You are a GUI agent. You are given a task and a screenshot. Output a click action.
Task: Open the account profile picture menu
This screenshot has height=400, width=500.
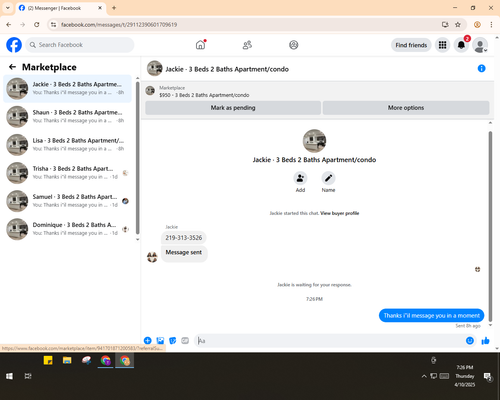[x=480, y=45]
